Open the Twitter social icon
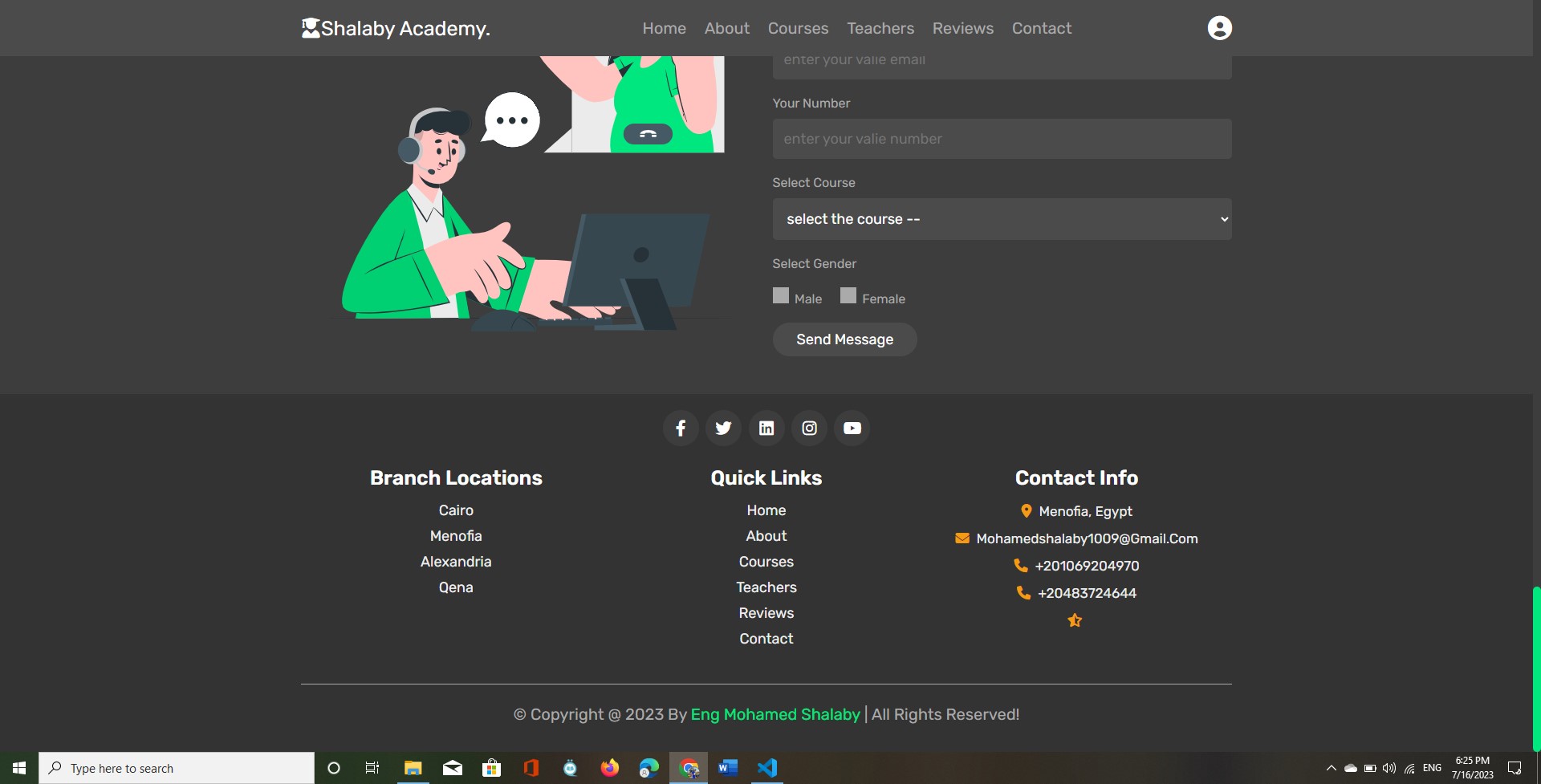Screen dimensions: 1541x784 click(723, 429)
